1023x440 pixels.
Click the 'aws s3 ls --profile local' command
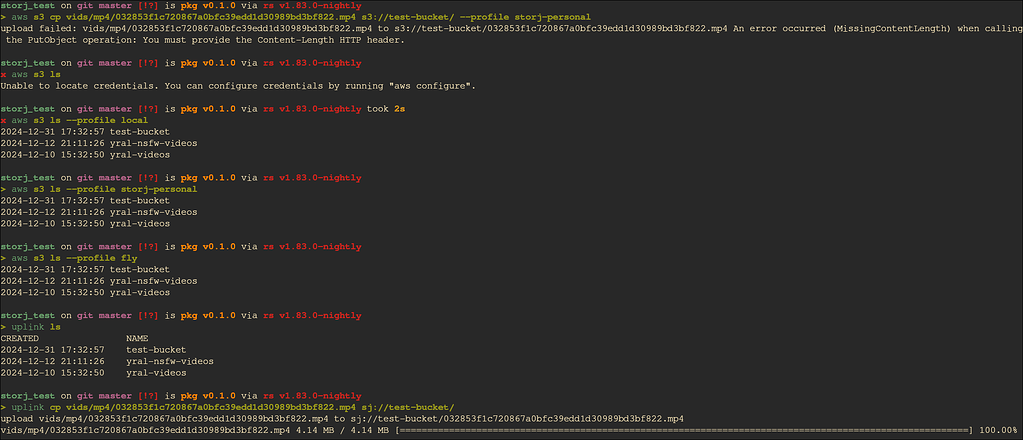(x=80, y=120)
